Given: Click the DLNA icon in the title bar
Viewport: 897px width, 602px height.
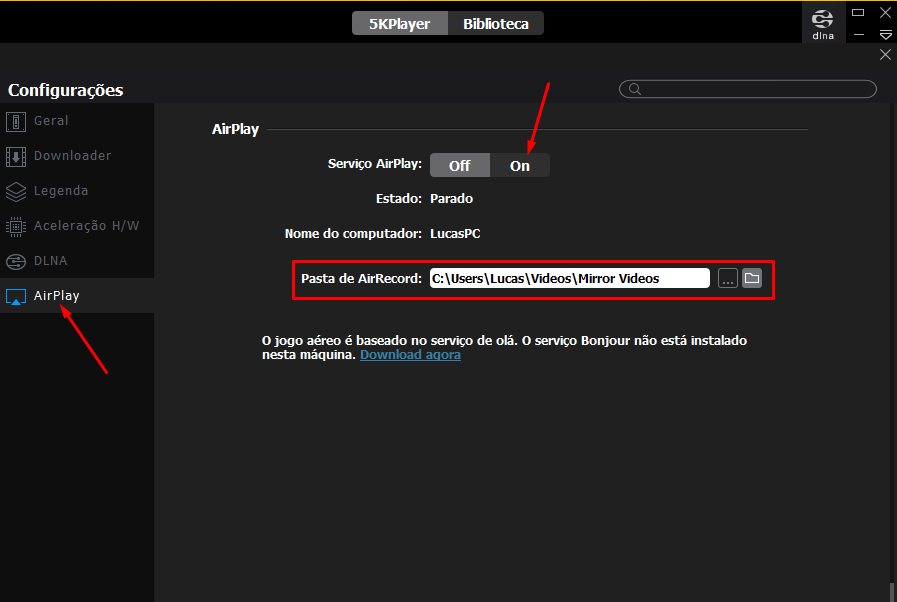Looking at the screenshot, I should coord(822,22).
